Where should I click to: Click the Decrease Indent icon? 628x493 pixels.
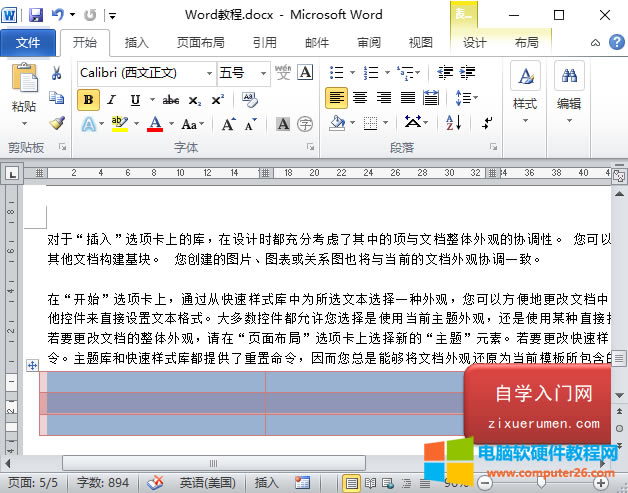point(445,72)
